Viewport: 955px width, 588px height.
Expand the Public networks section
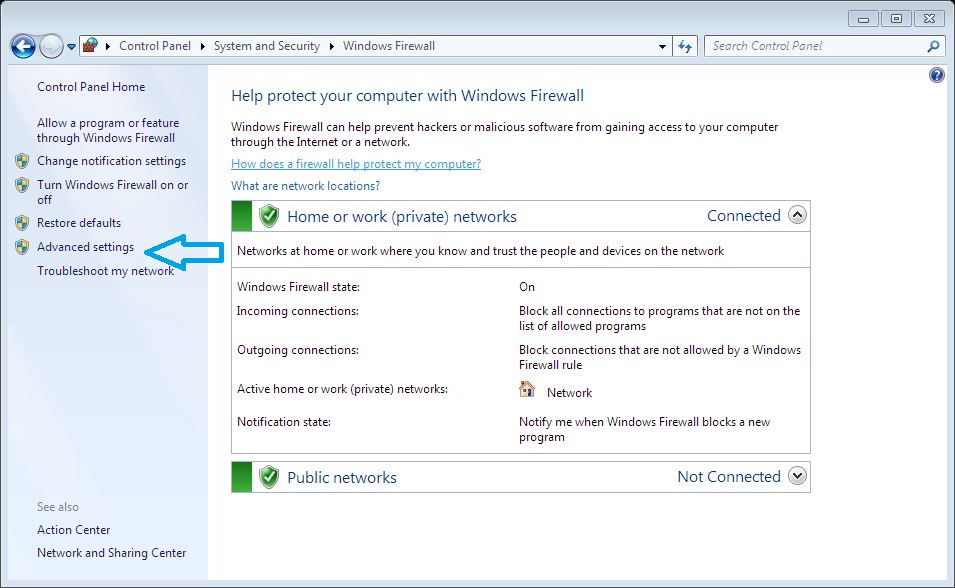(x=797, y=475)
